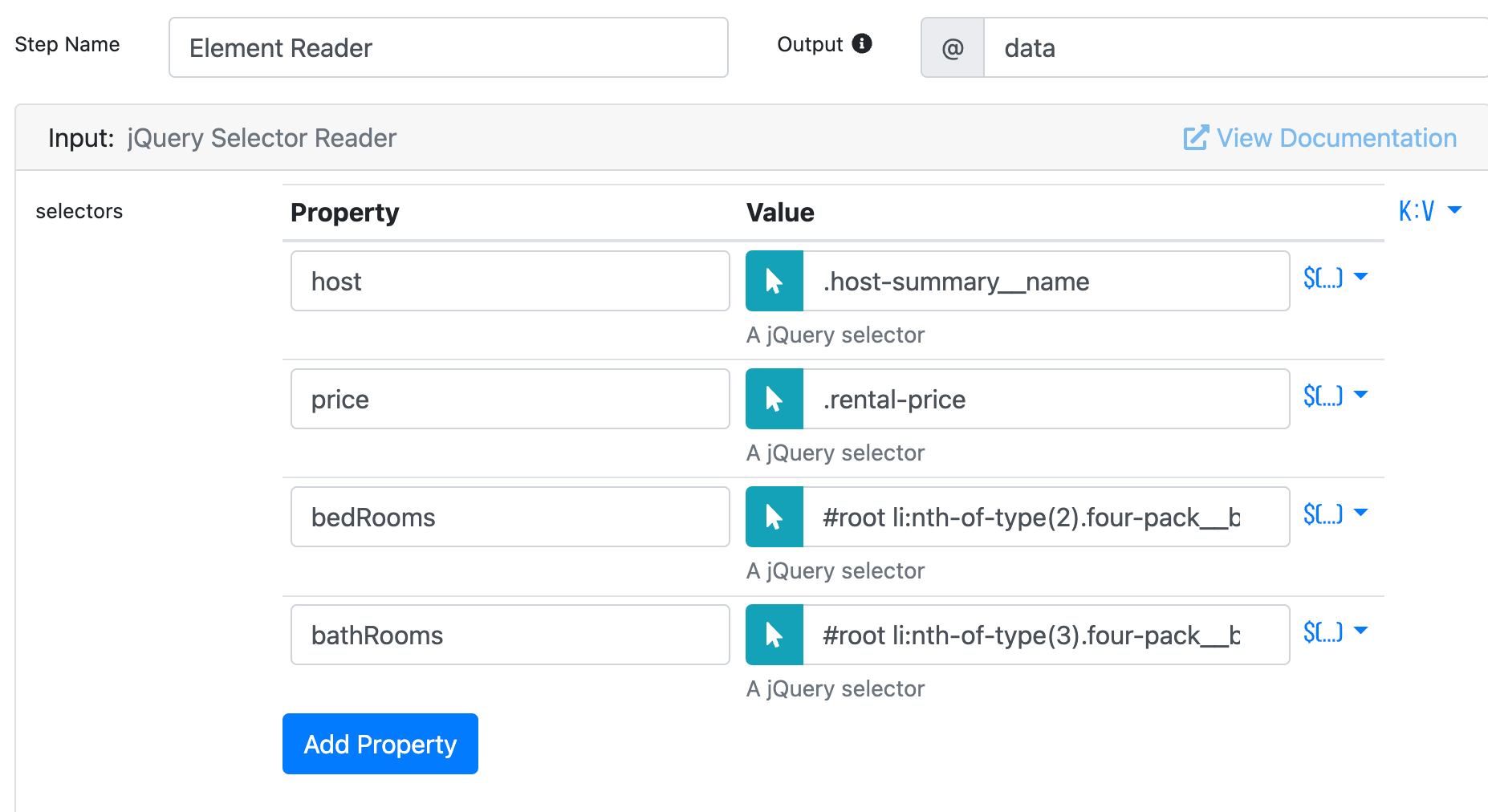Image resolution: width=1488 pixels, height=812 pixels.
Task: Click the Output info icon
Action: click(862, 43)
